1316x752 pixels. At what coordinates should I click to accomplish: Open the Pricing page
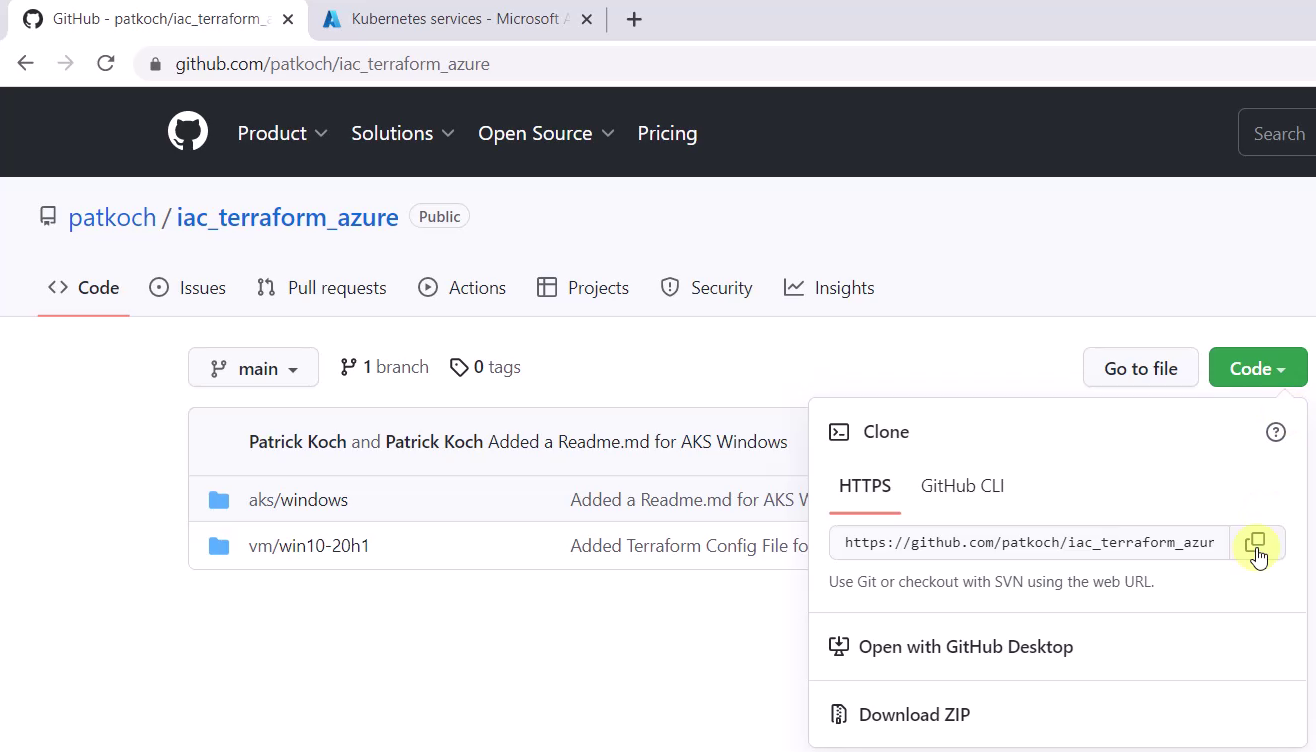point(667,133)
